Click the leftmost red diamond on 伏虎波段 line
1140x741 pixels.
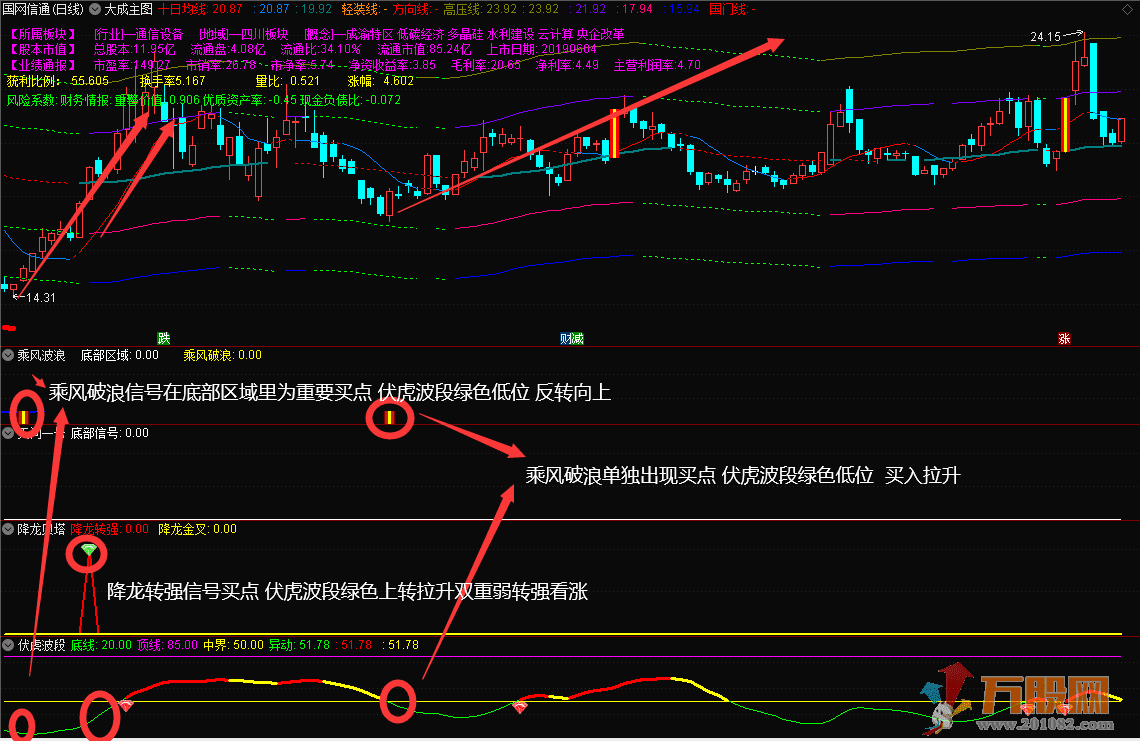pos(125,705)
